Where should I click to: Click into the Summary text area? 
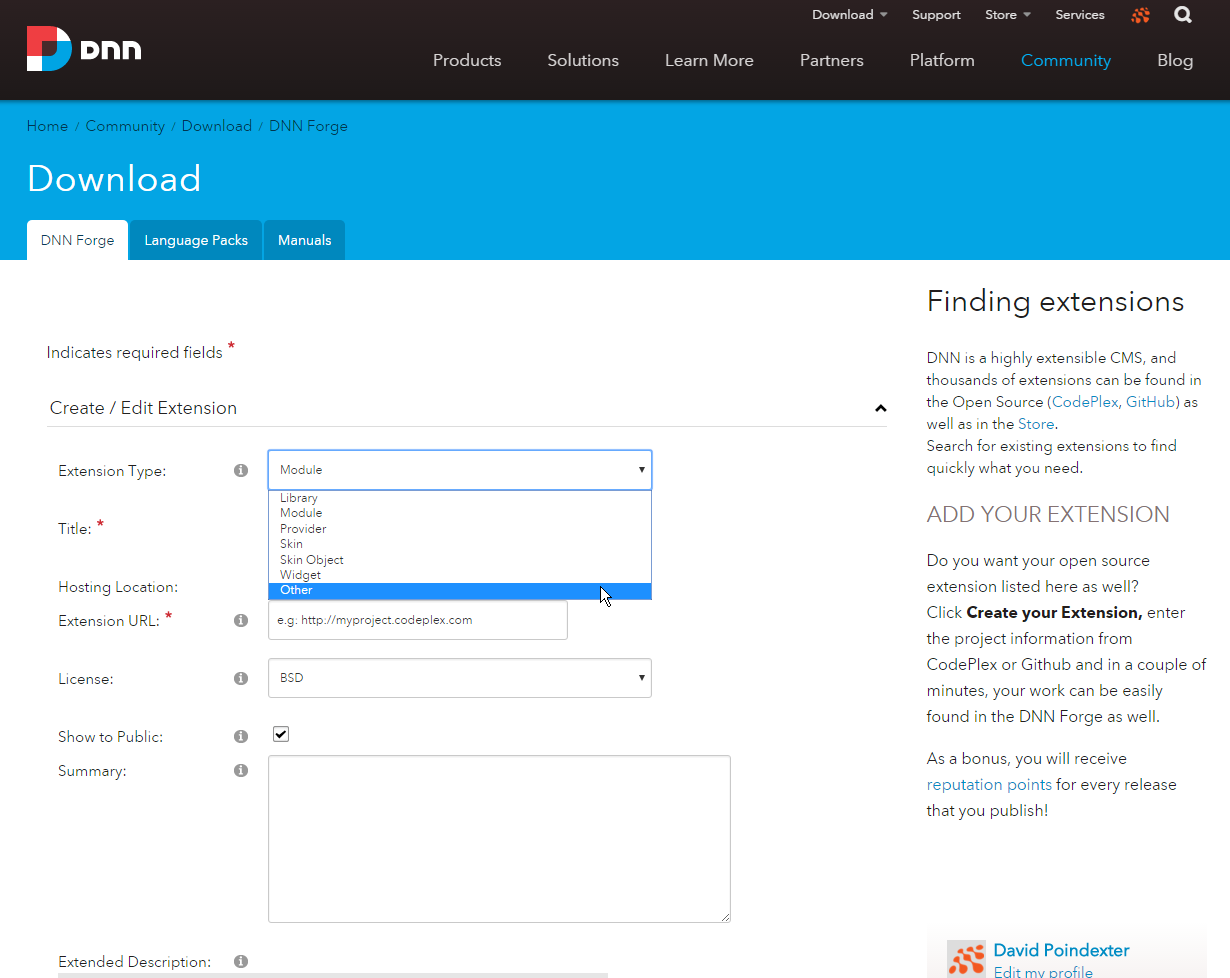point(499,839)
